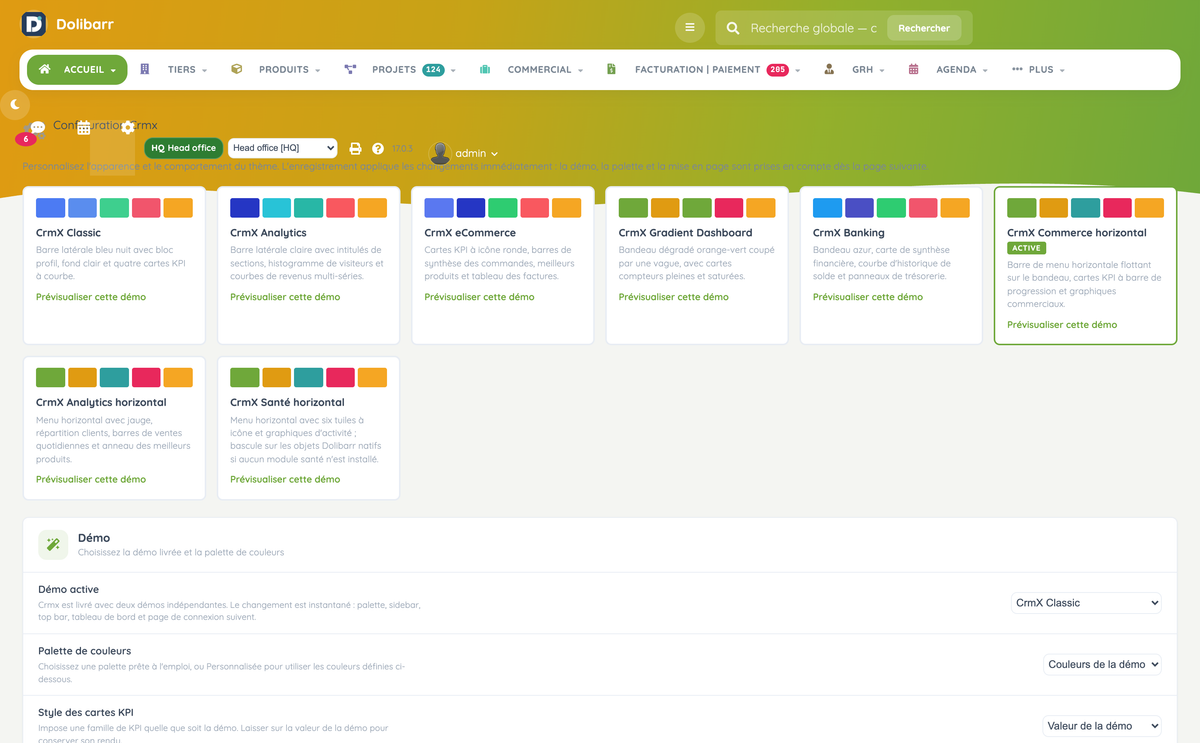
Task: Click the first blue swatch of CrmX Classic
Action: point(51,208)
